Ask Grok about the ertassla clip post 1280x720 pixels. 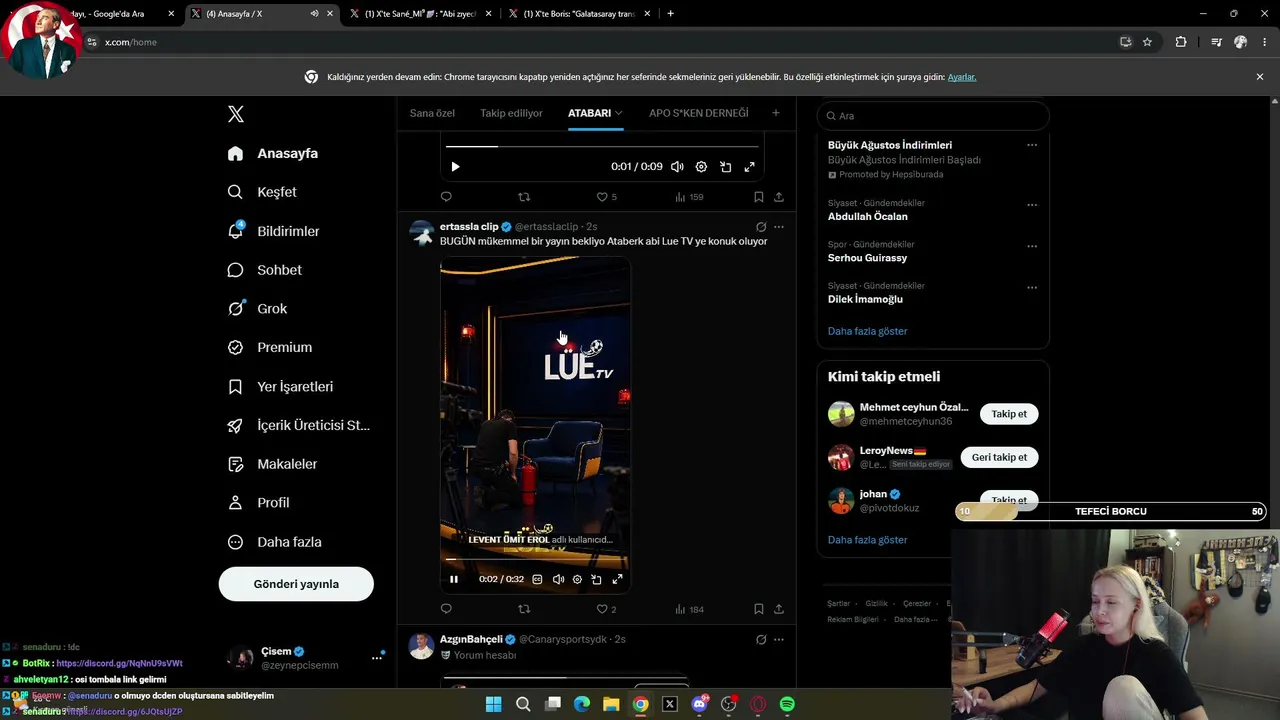(x=761, y=227)
